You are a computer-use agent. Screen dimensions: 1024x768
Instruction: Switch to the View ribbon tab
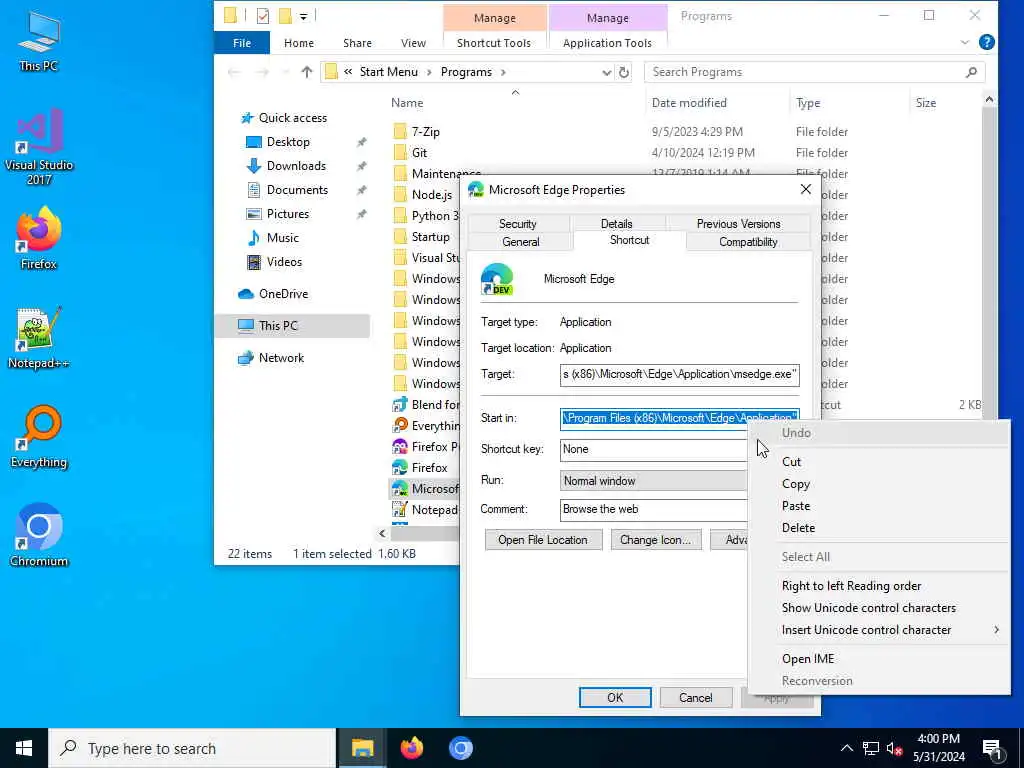coord(413,42)
